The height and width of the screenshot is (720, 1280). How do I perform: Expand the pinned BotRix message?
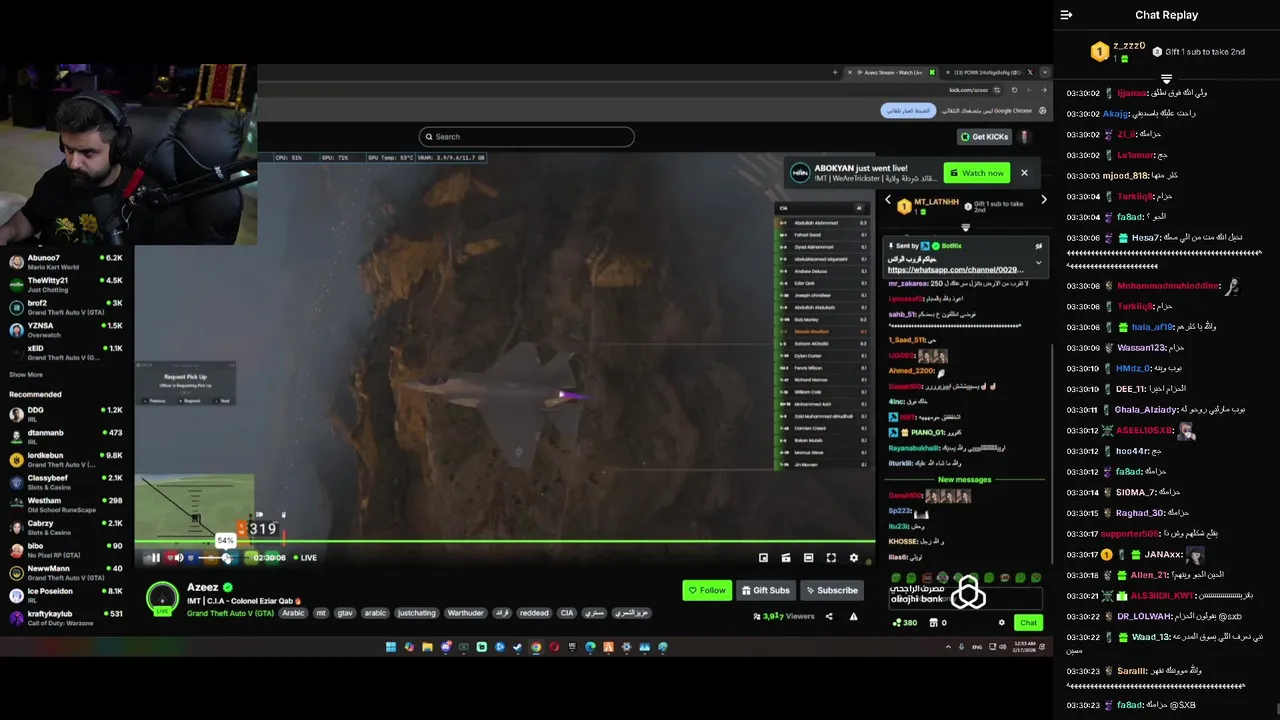coord(1038,263)
